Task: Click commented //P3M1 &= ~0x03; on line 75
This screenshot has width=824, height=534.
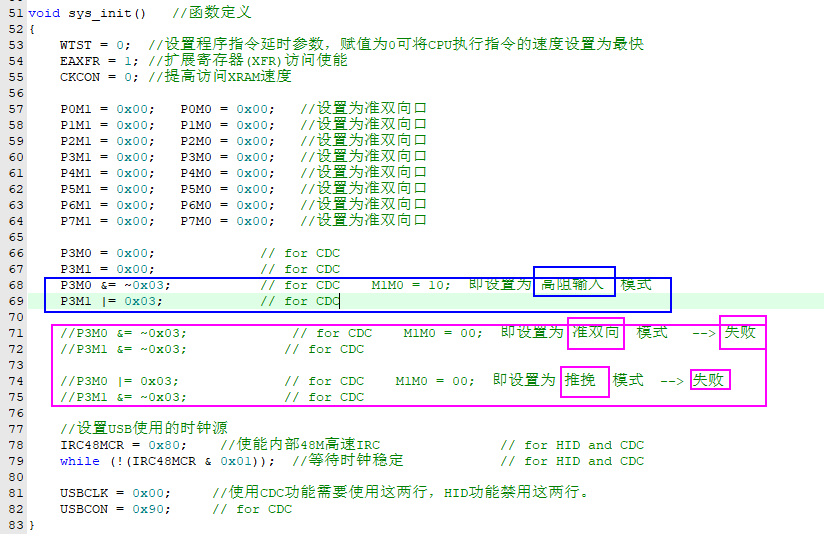Action: coord(123,397)
